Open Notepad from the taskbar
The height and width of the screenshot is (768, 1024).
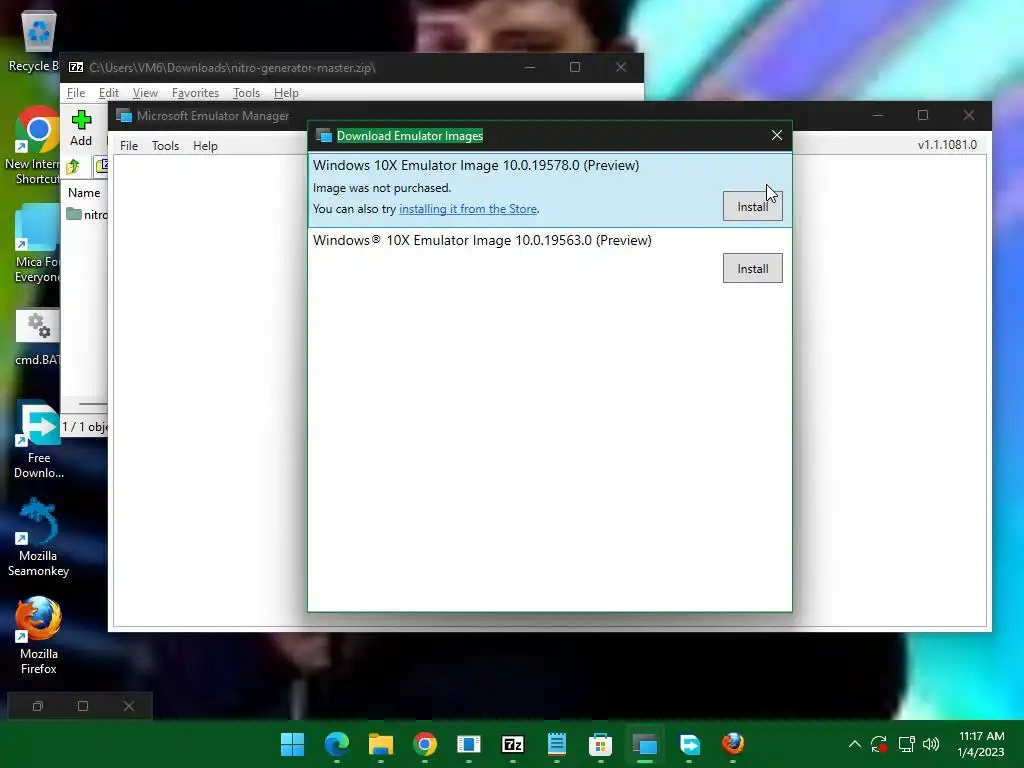[x=556, y=744]
